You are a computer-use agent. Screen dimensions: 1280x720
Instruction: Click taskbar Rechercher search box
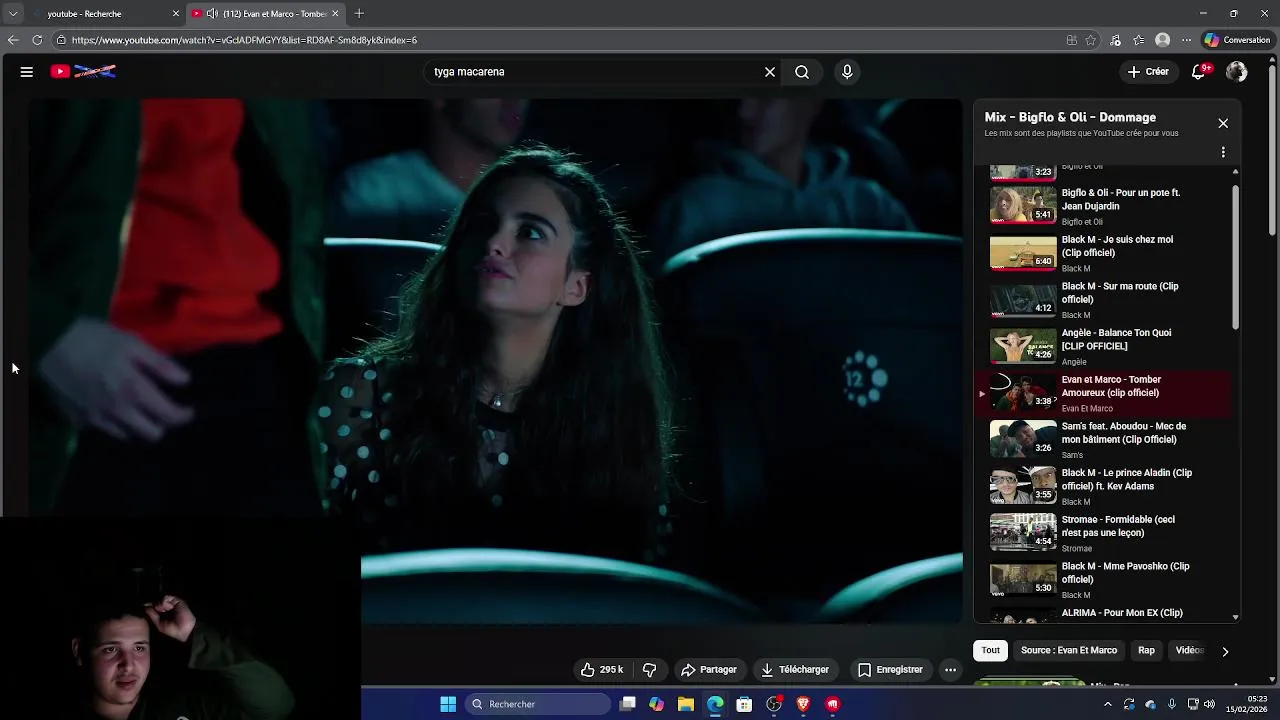click(x=538, y=704)
